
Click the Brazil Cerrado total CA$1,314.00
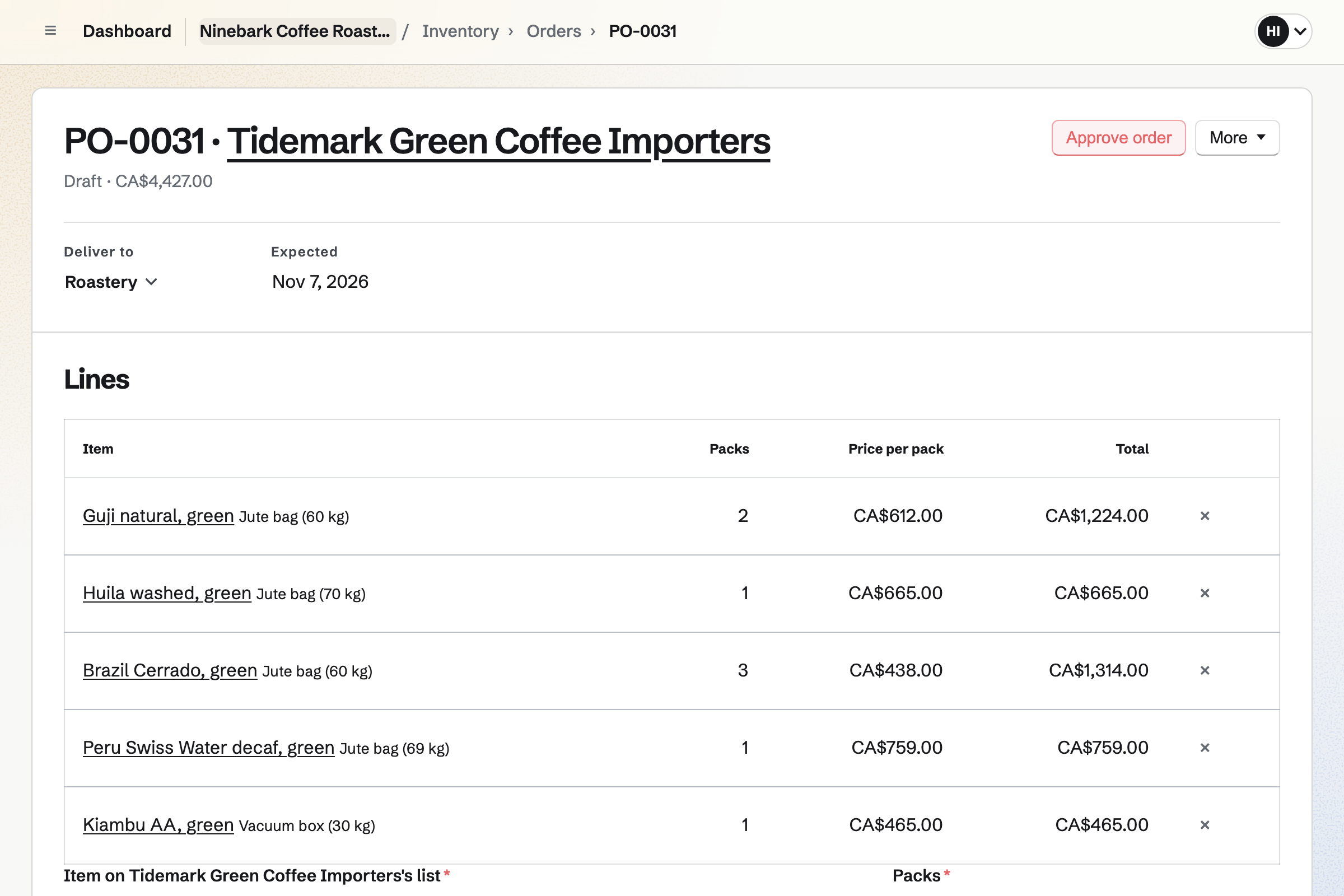tap(1098, 670)
